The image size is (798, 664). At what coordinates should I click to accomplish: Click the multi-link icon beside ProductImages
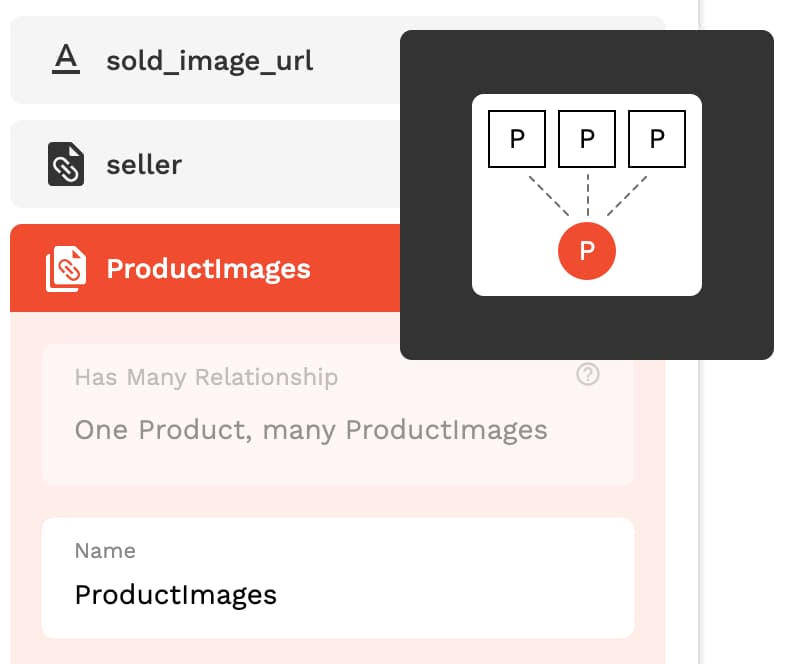[x=66, y=269]
